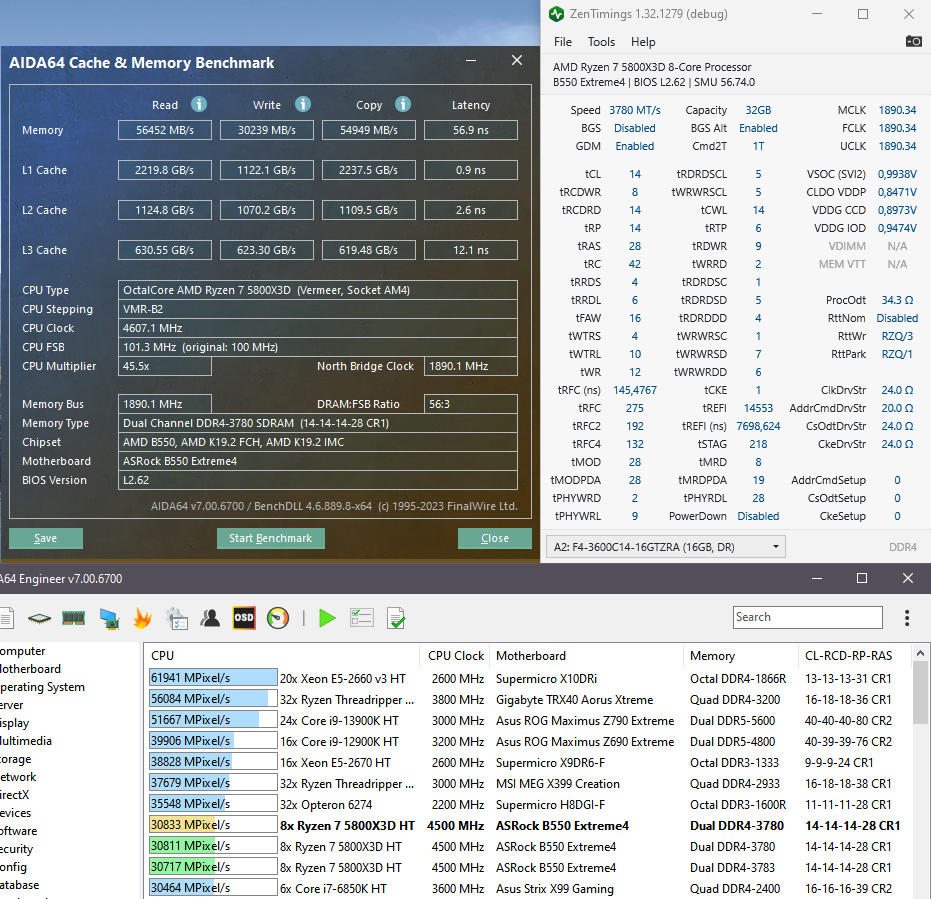Click the PowerDown Disabled value in ZenTimings
931x899 pixels.
[758, 516]
